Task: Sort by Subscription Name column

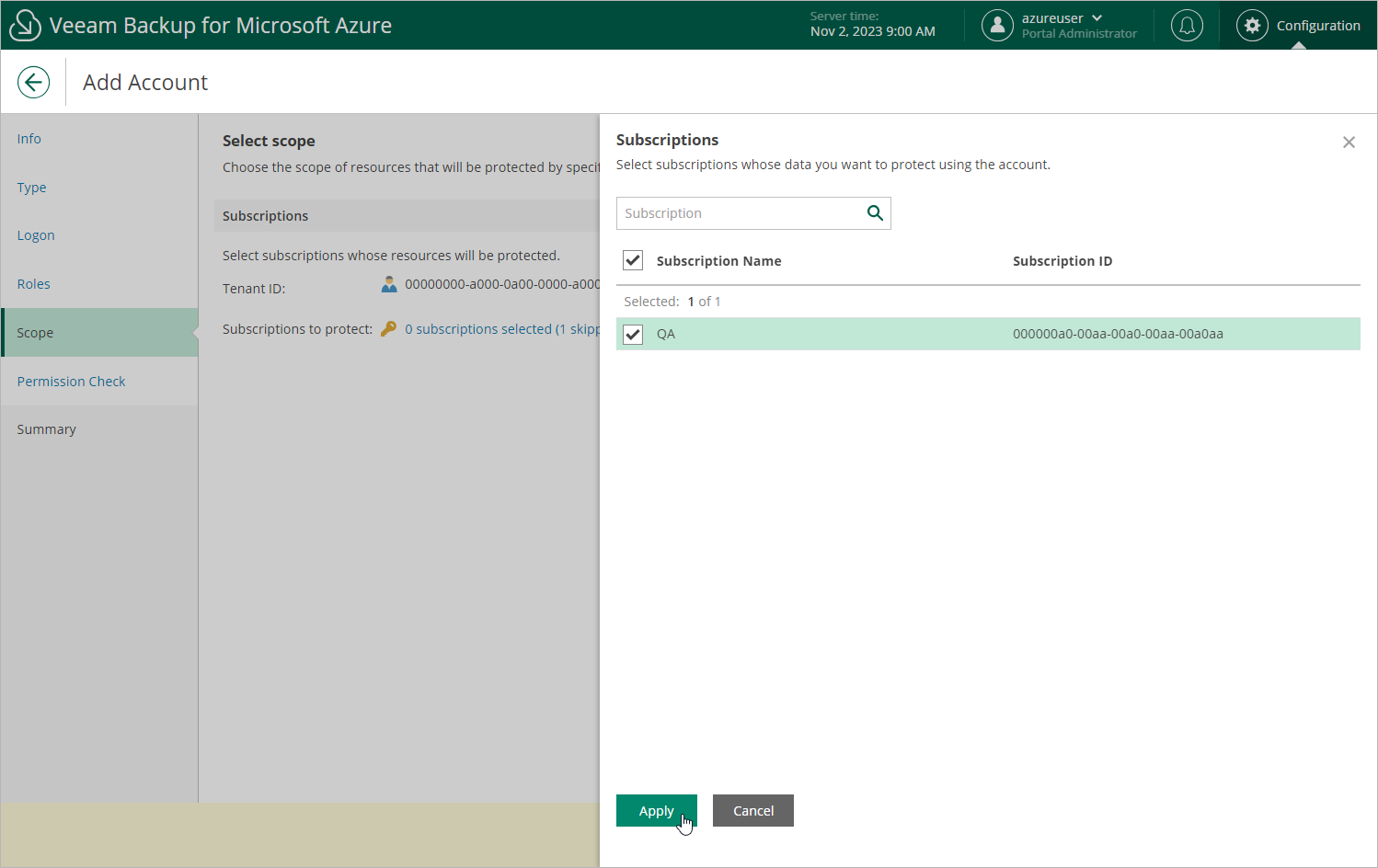Action: [x=718, y=261]
